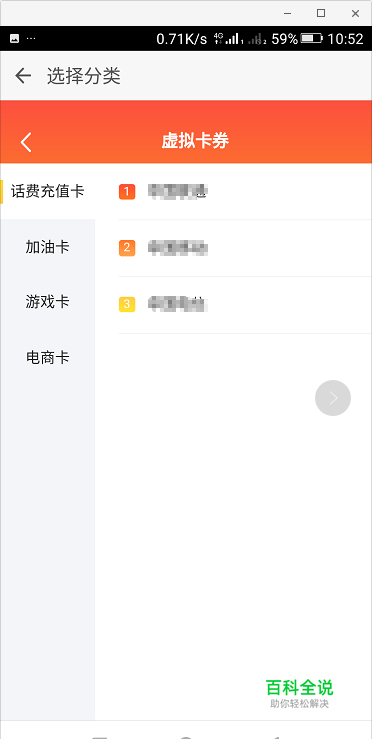Maximize the emulator window
372x739 pixels.
click(x=321, y=13)
